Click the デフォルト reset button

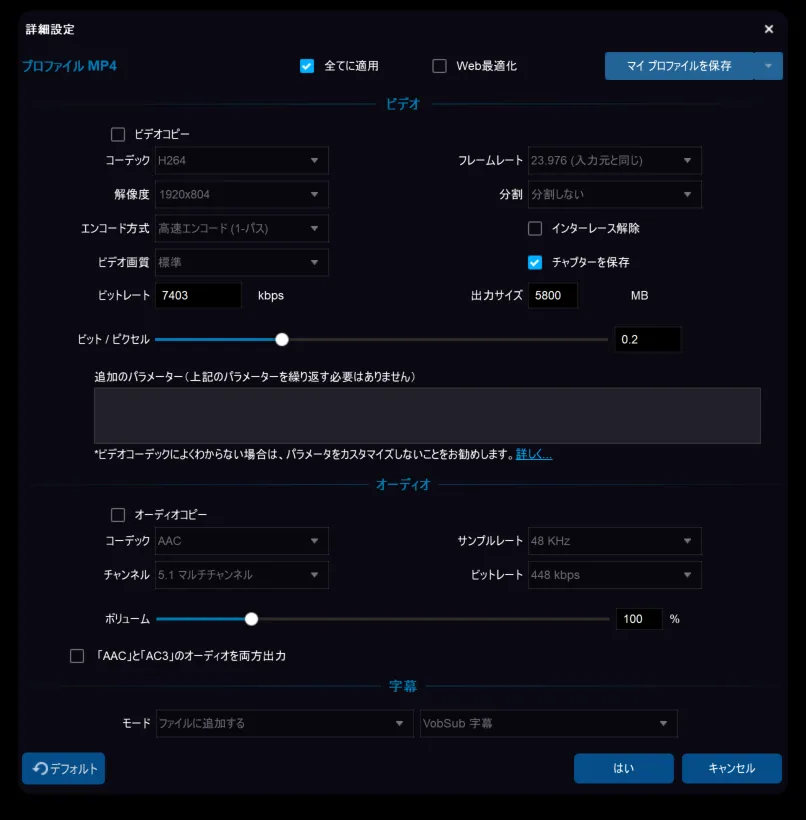[63, 769]
